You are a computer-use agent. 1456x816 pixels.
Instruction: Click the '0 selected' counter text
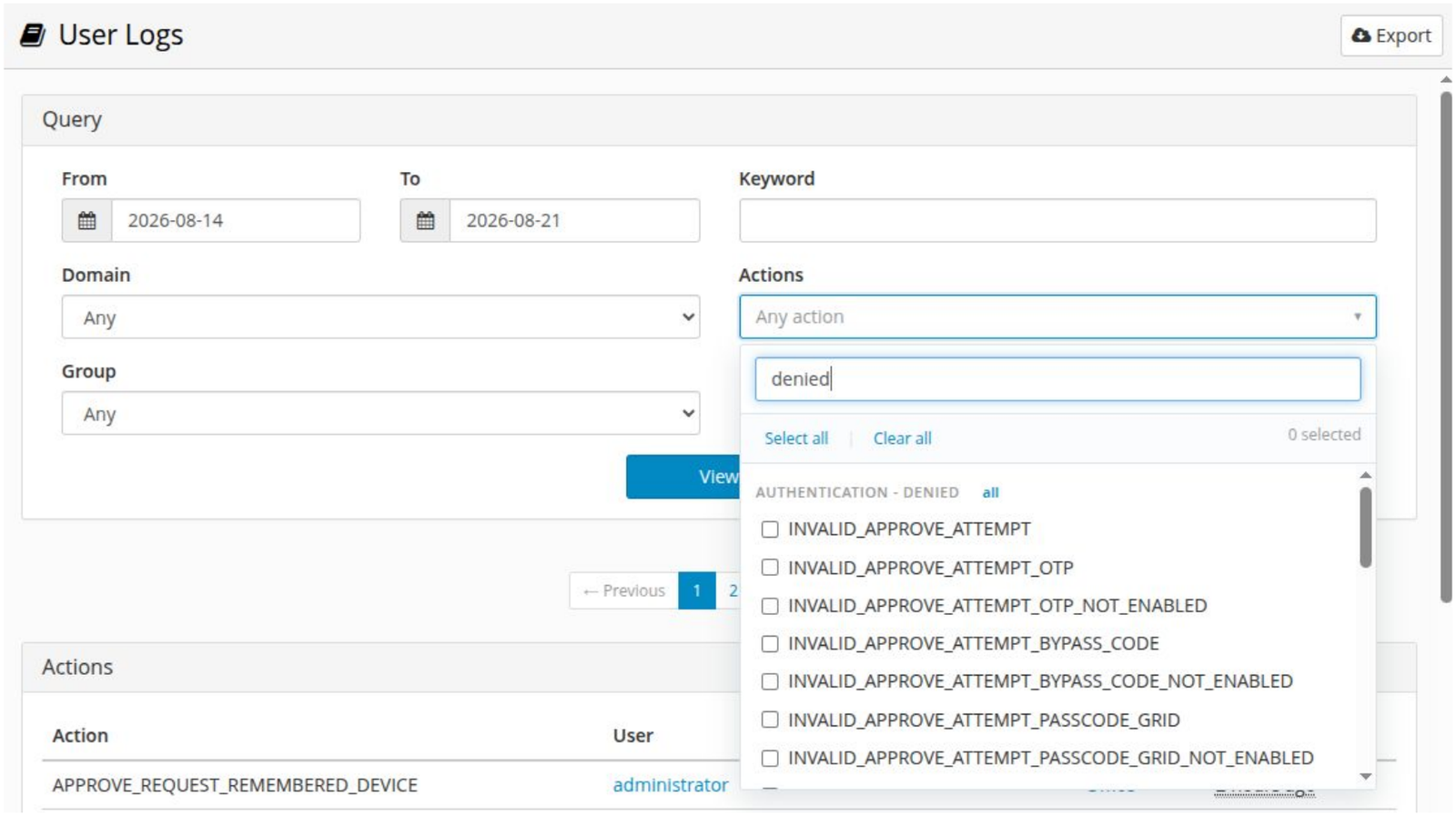1324,435
